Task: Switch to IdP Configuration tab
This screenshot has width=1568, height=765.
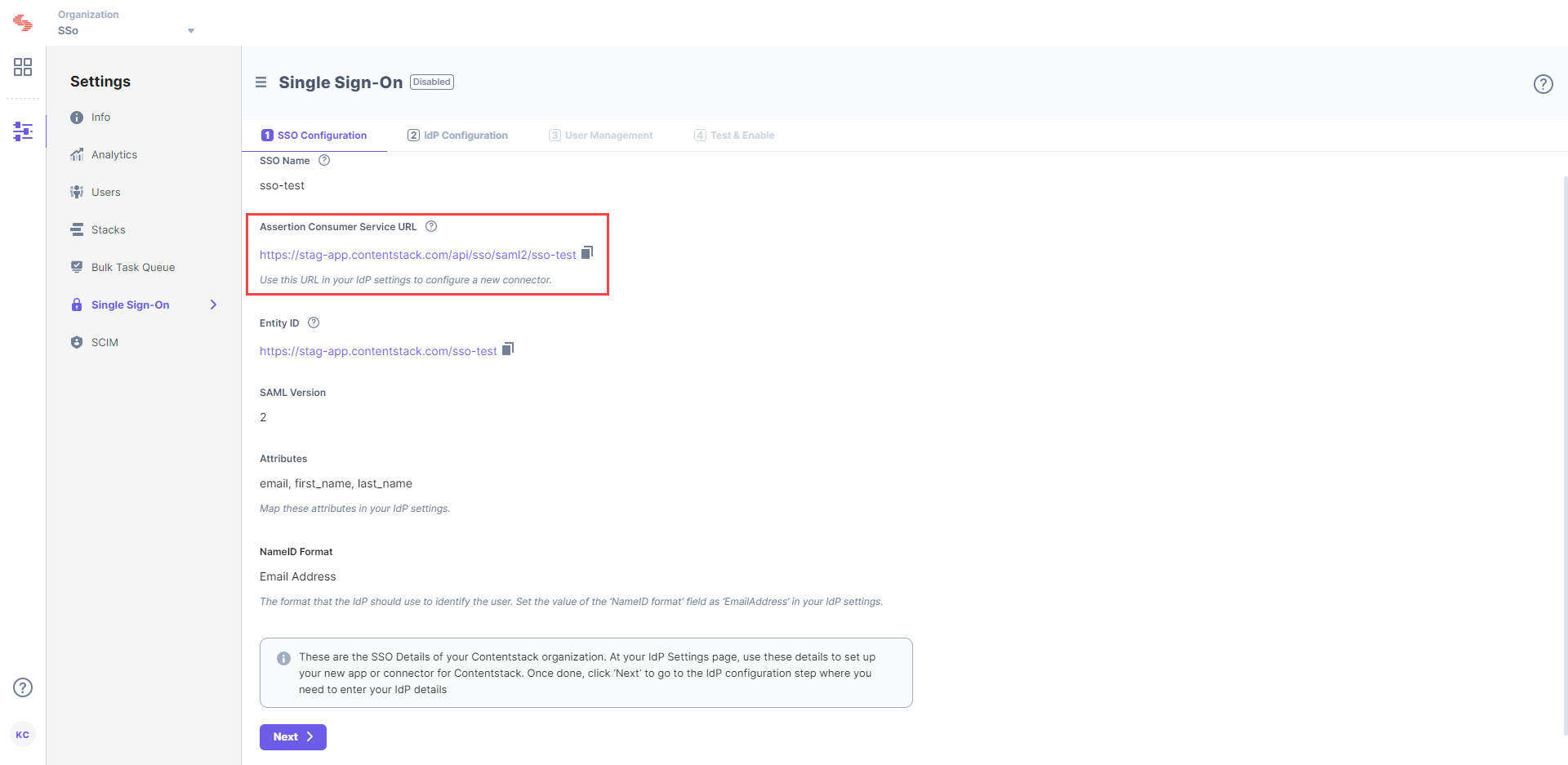Action: pos(457,136)
